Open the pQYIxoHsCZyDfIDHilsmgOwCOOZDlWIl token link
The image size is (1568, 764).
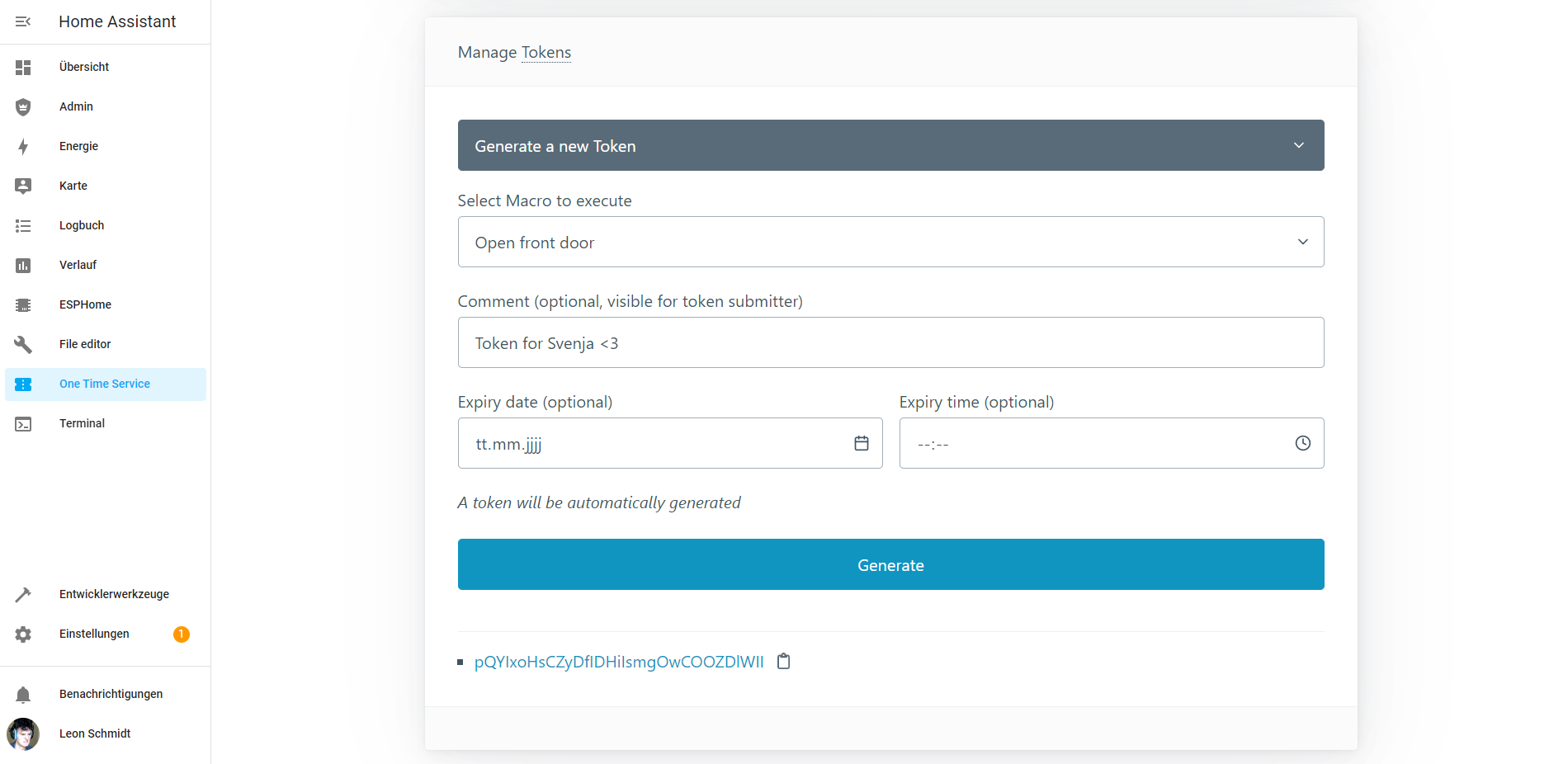click(619, 662)
